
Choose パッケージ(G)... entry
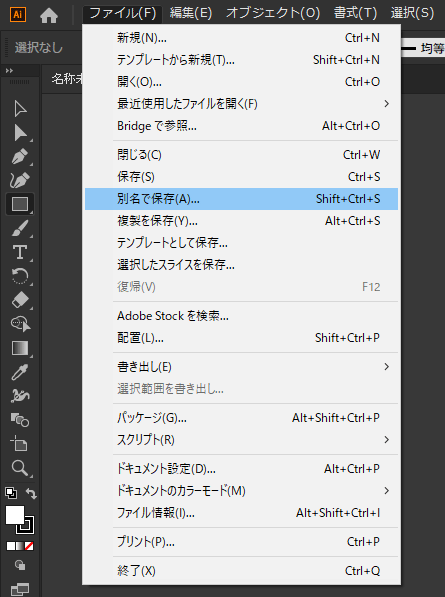241,418
